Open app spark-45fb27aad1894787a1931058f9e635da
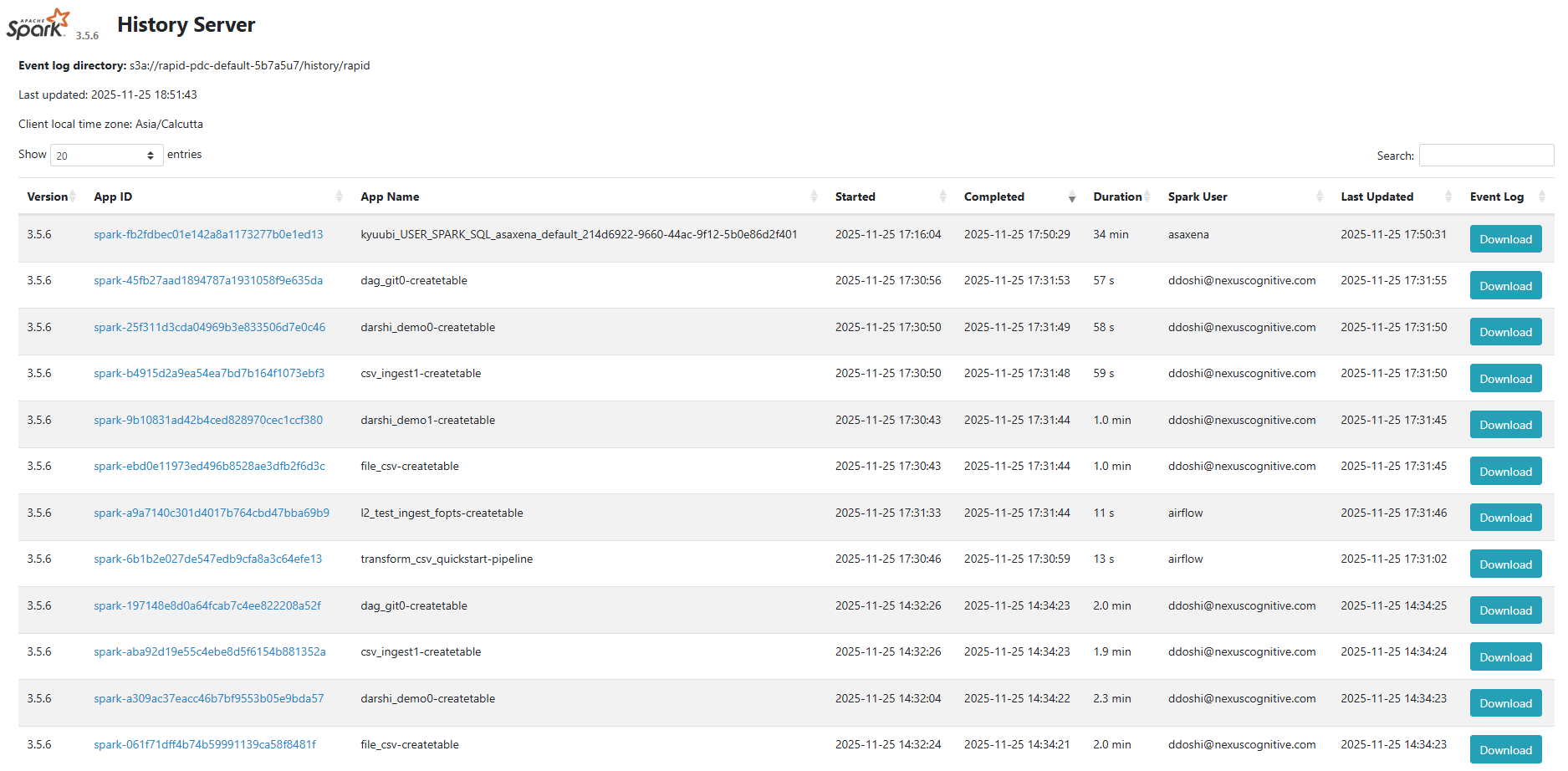 (208, 280)
